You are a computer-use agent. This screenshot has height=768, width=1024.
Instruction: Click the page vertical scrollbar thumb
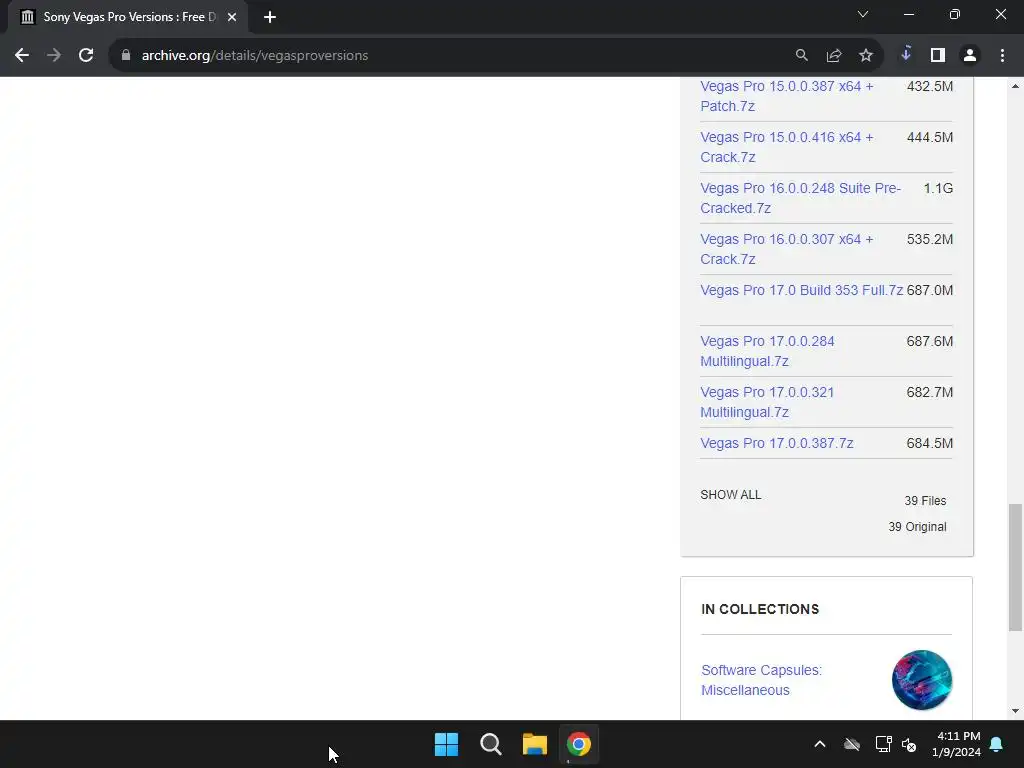pos(1015,567)
